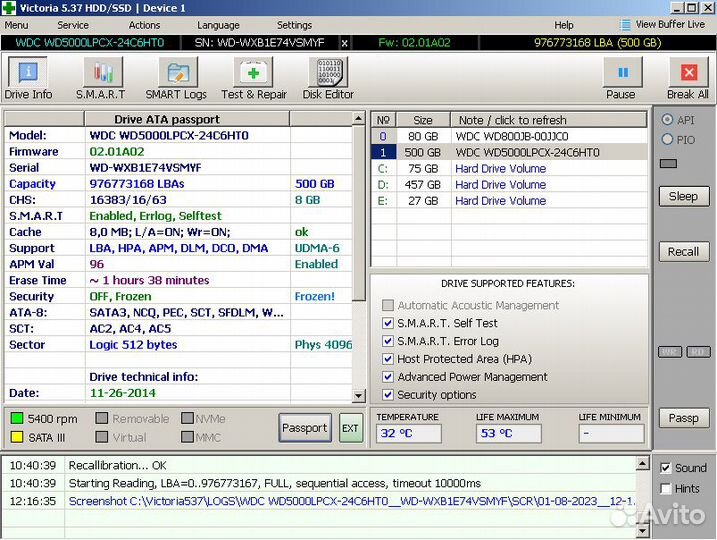
Task: Click the Date 11-26-2014 value
Action: point(123,393)
